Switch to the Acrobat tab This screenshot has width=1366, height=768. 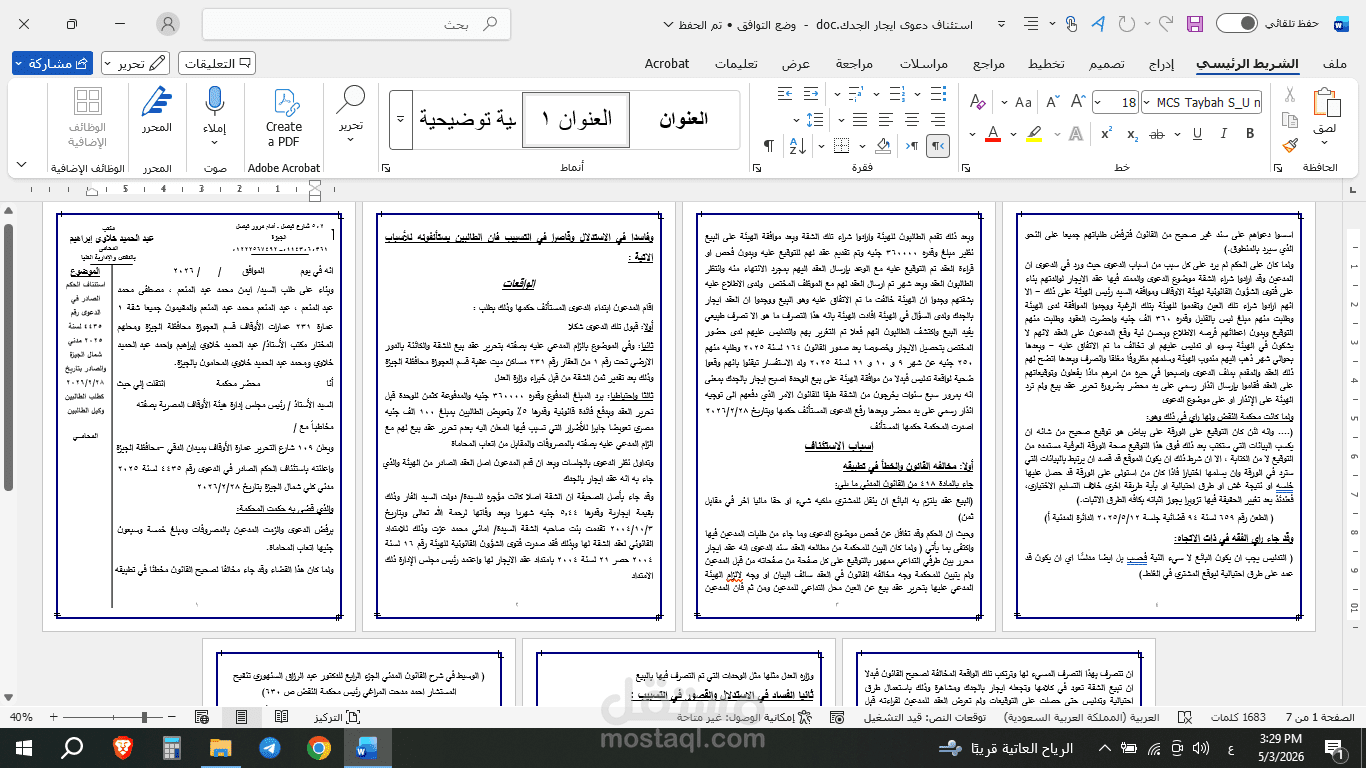click(666, 64)
